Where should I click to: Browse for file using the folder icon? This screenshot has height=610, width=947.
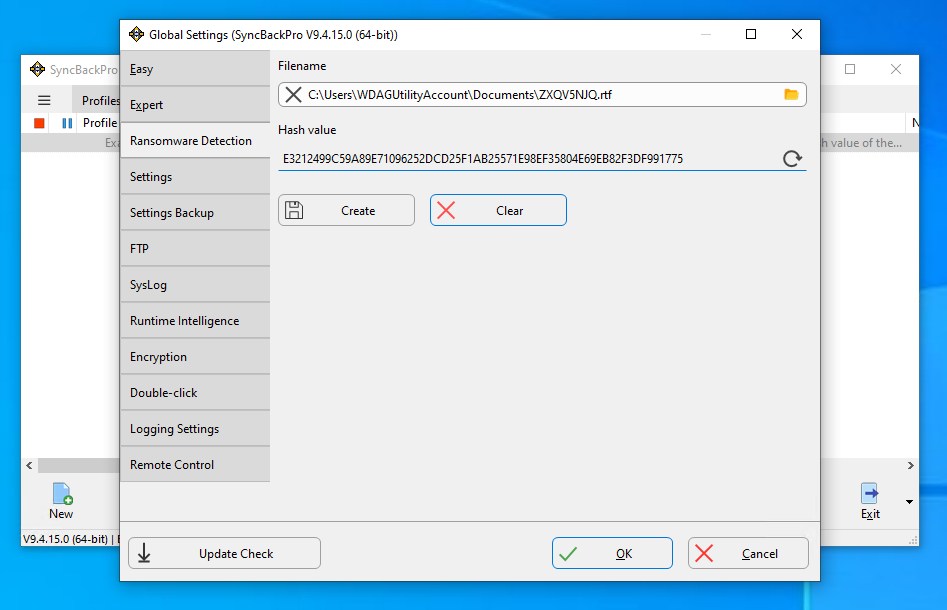pyautogui.click(x=791, y=95)
